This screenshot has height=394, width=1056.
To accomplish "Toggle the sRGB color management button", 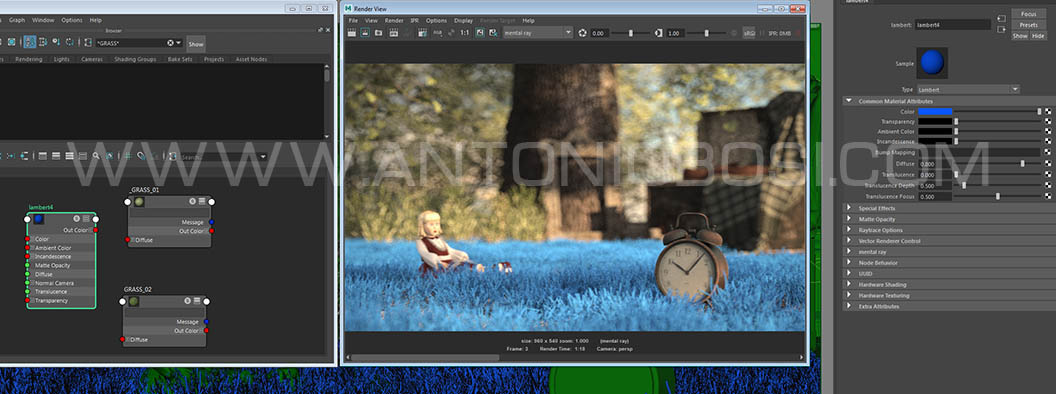I will pyautogui.click(x=749, y=32).
